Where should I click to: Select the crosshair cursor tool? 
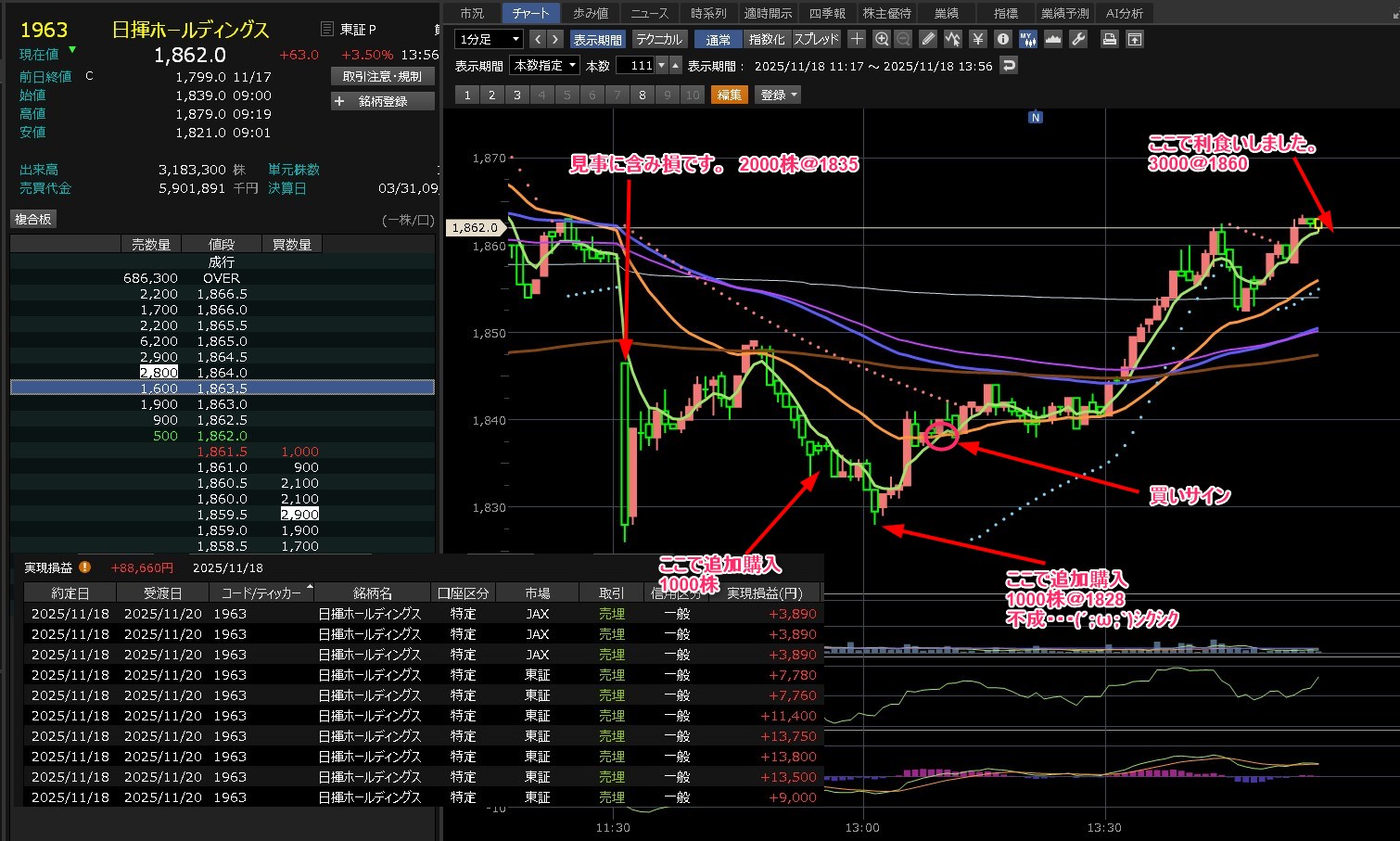coord(857,39)
